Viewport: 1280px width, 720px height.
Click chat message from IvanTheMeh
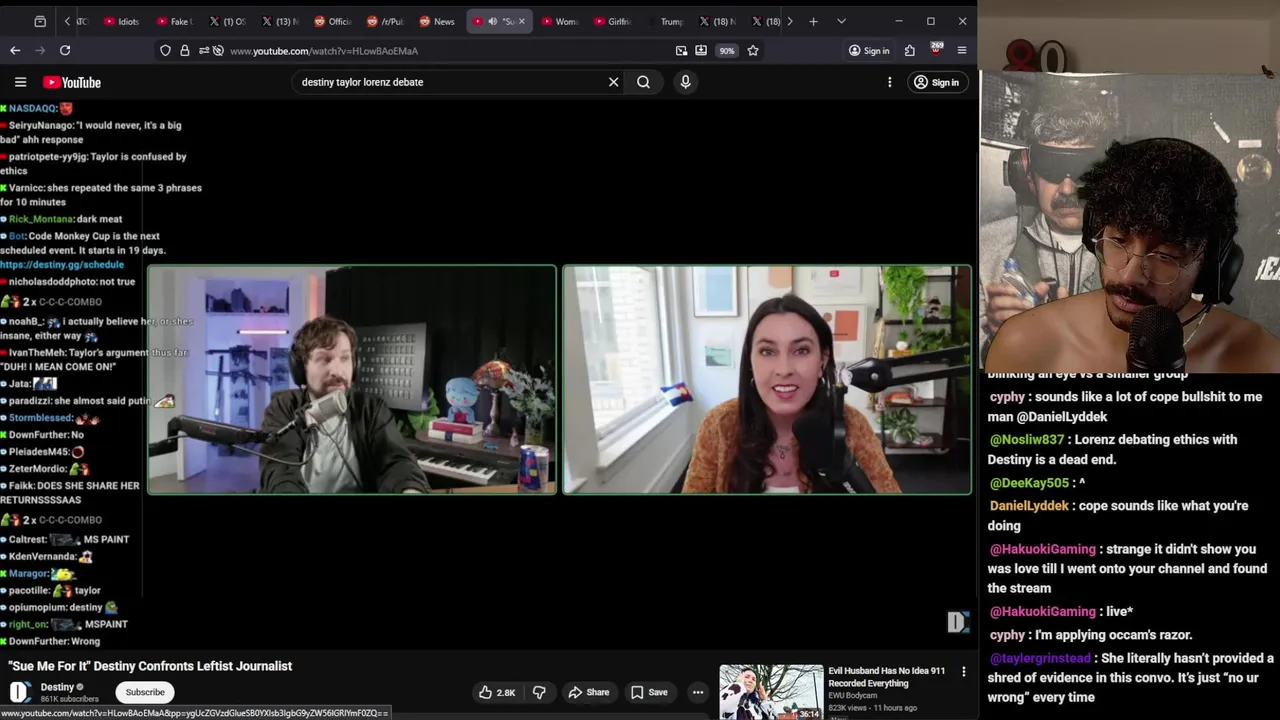[95, 360]
